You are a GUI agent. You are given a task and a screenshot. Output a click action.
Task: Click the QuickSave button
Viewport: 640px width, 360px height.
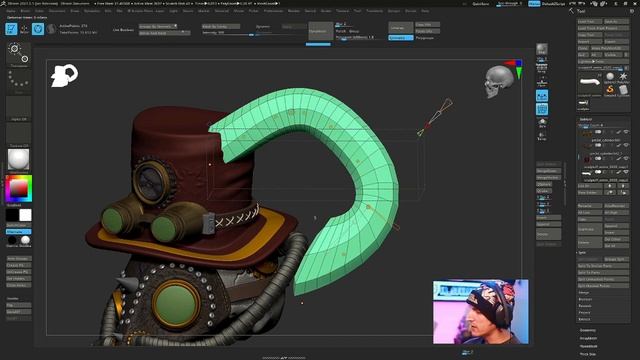(480, 4)
